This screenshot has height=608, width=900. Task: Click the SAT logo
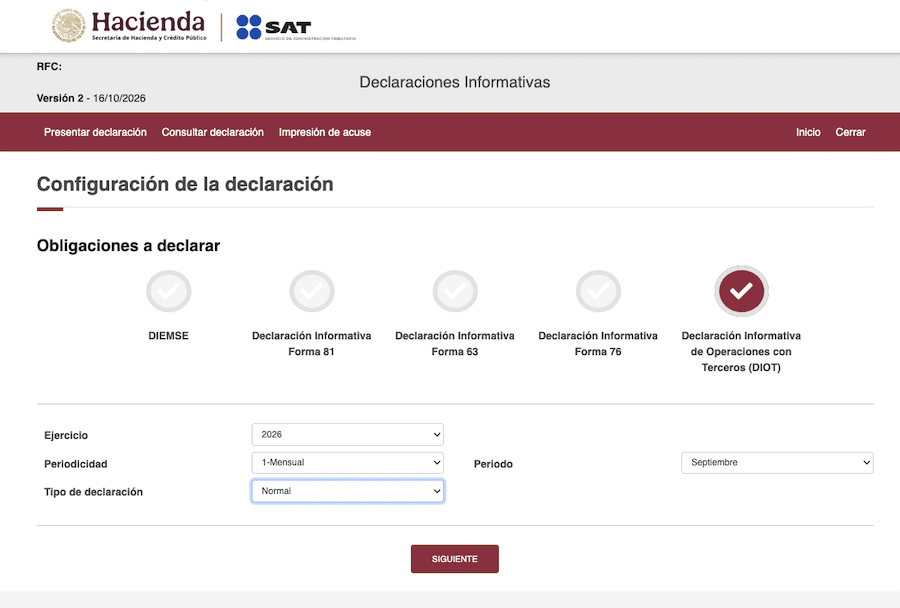(x=296, y=27)
